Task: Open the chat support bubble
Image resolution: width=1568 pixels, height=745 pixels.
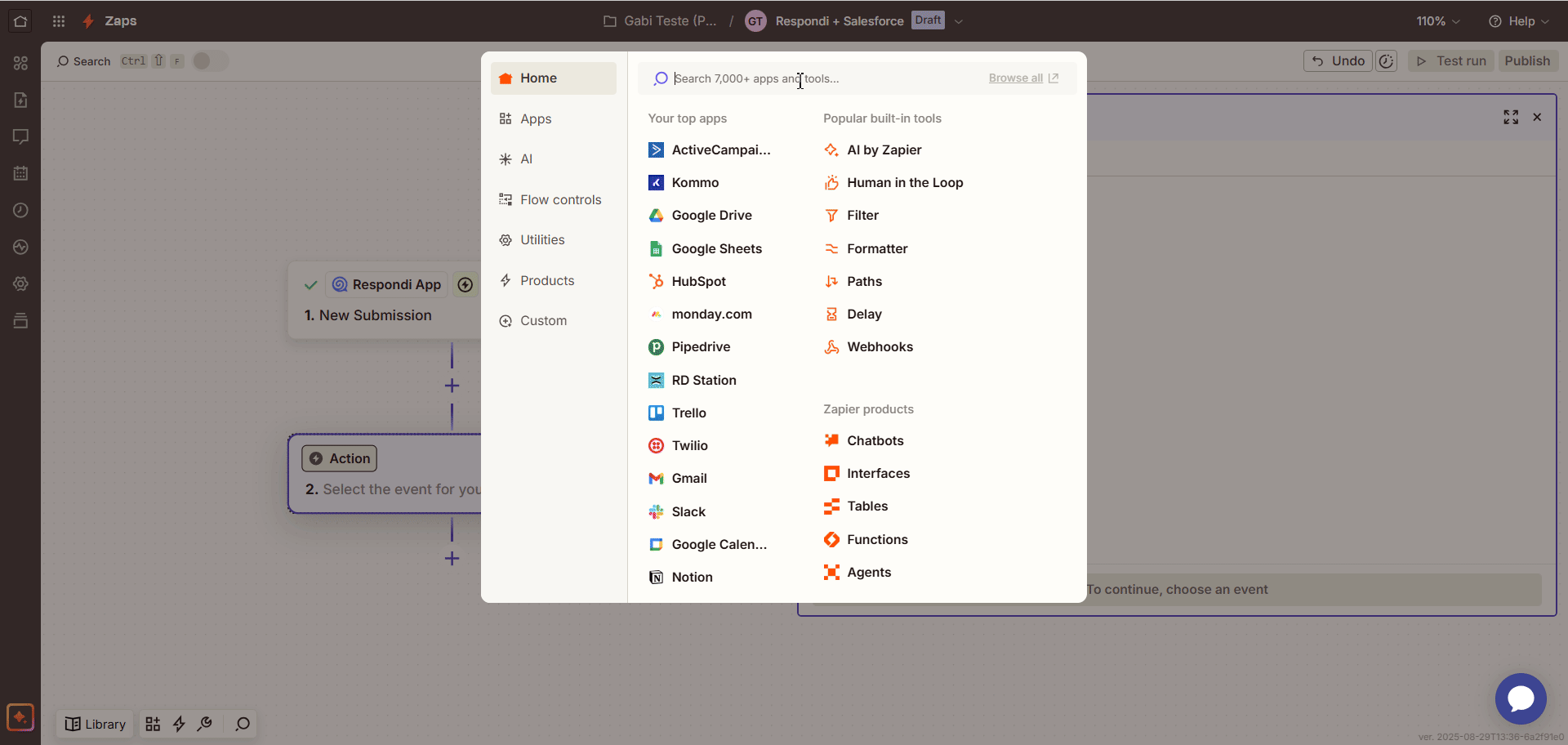Action: coord(1521,698)
